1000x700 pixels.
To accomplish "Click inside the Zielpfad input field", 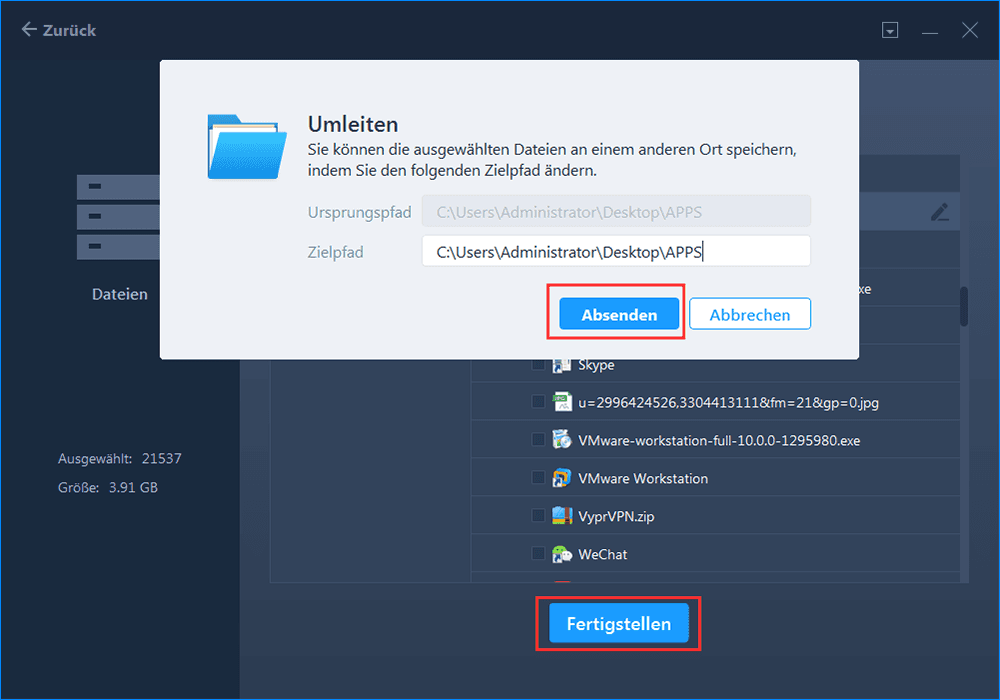I will (x=616, y=250).
